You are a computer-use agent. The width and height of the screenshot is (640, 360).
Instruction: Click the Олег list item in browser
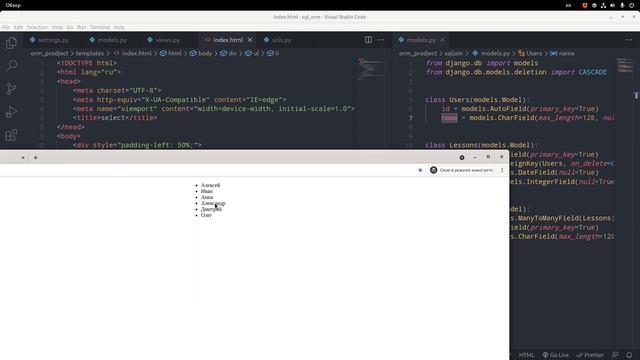click(206, 215)
